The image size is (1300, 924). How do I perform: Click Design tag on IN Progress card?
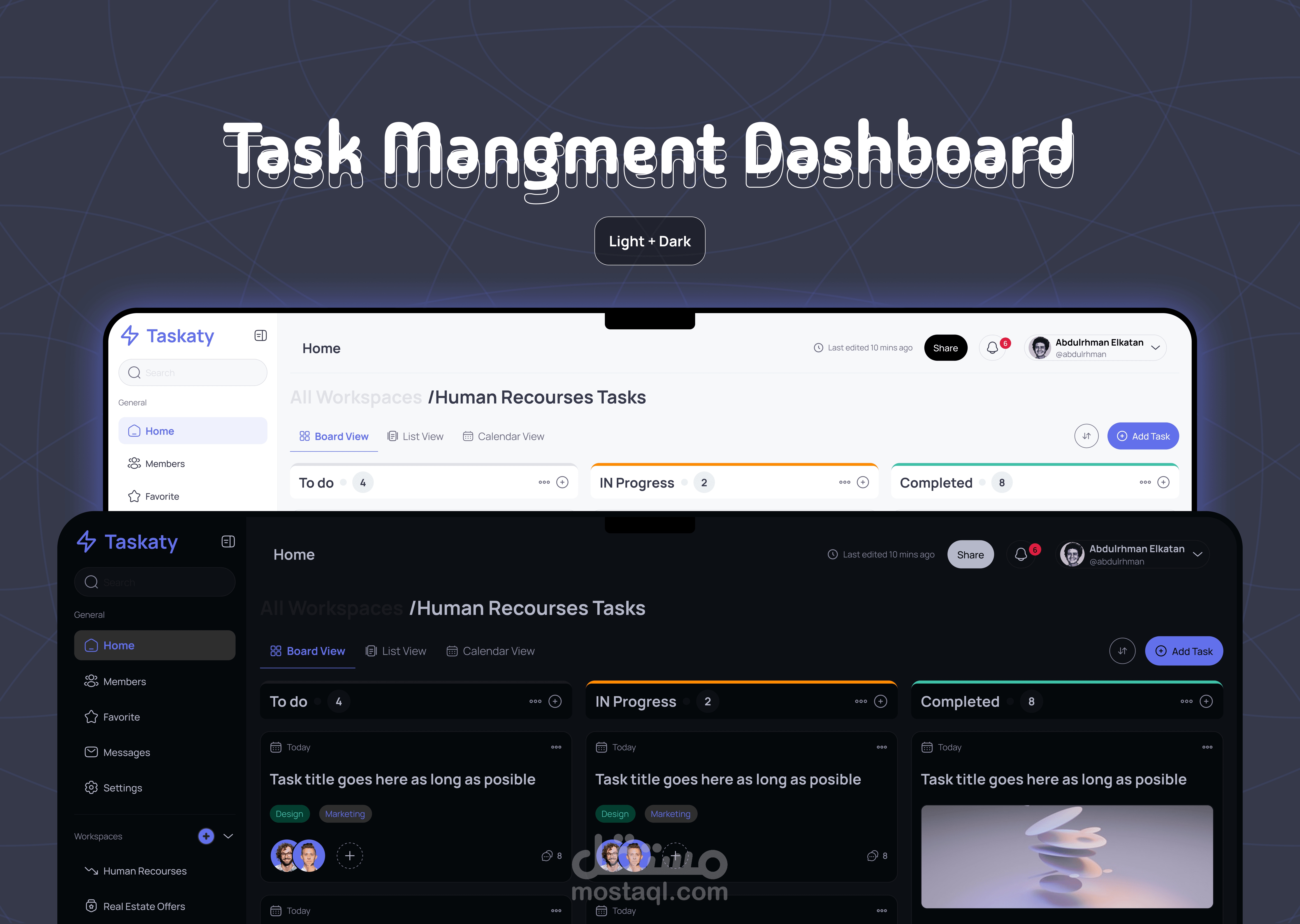[x=615, y=814]
